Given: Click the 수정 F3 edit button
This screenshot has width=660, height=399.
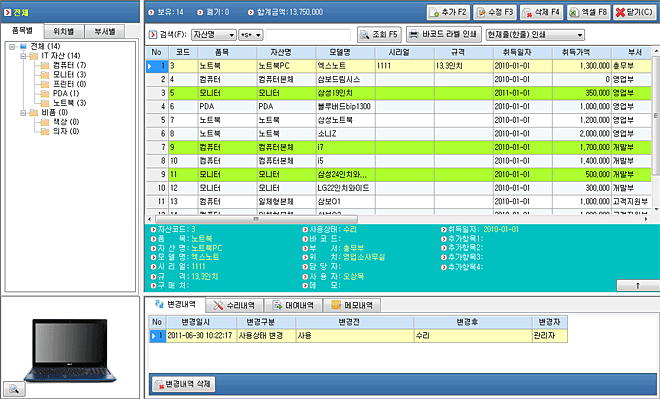Looking at the screenshot, I should (495, 12).
